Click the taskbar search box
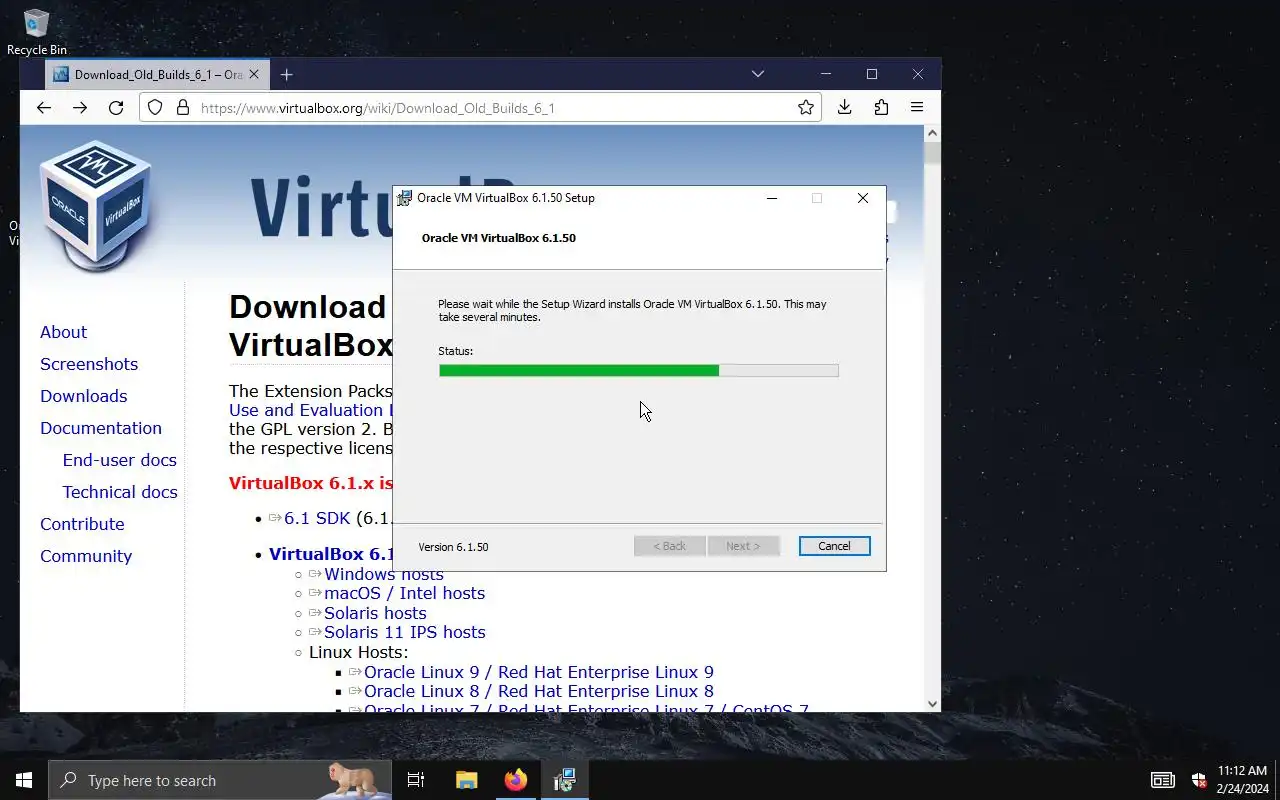The width and height of the screenshot is (1280, 800). (x=218, y=780)
